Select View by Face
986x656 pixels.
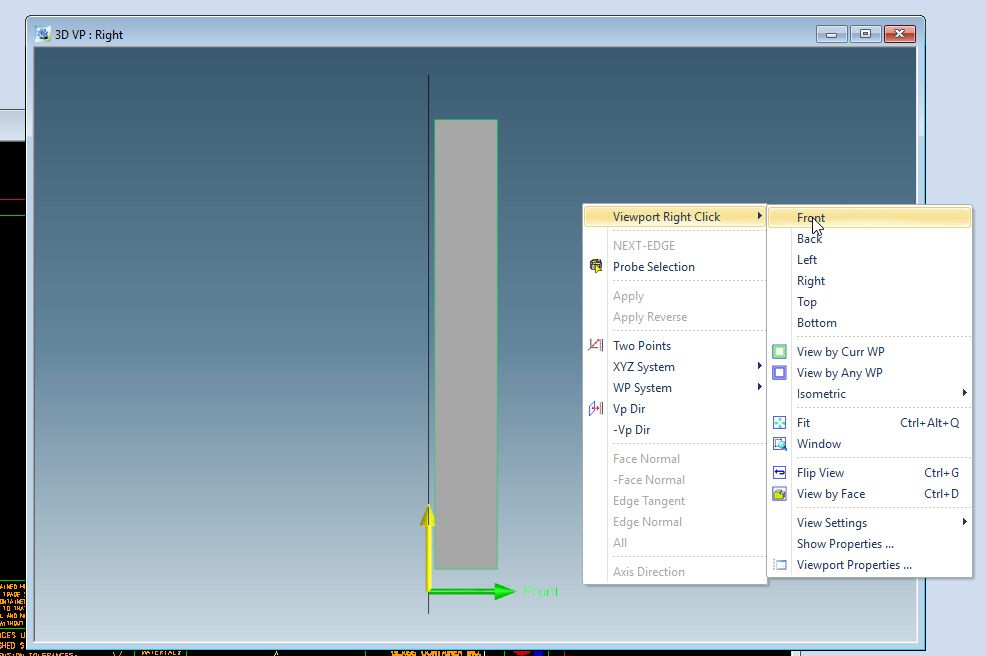point(870,494)
